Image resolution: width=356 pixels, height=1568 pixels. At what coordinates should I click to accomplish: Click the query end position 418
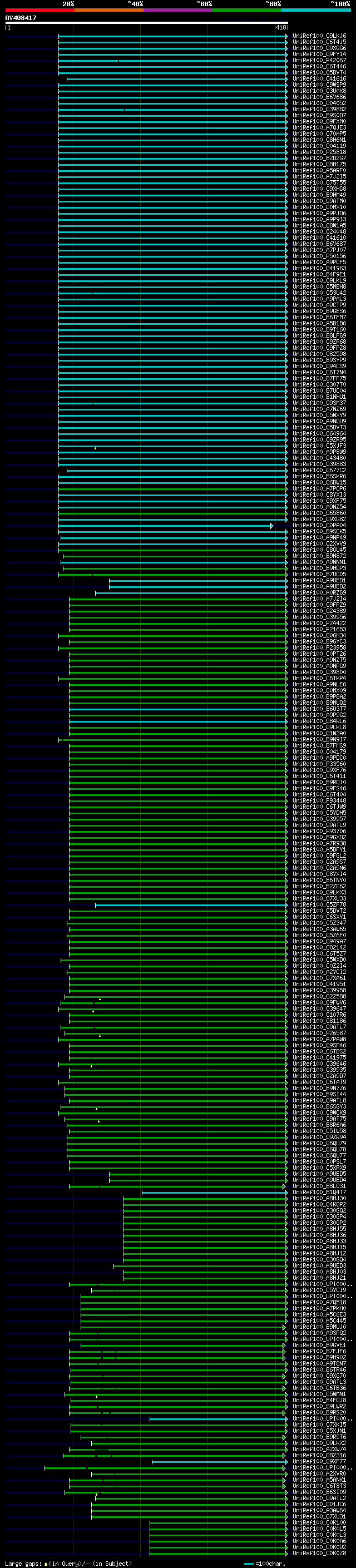280,27
